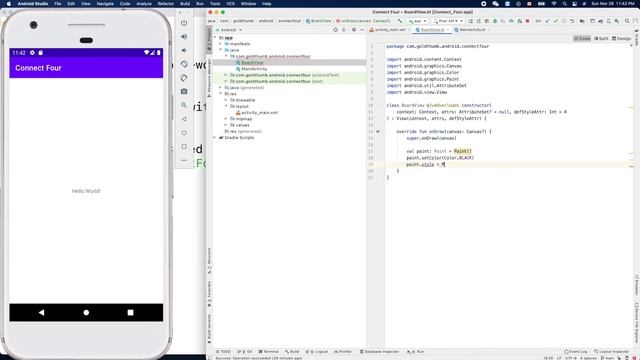This screenshot has width=640, height=360.
Task: Select the BoardView.kt editor tab
Action: 432,30
